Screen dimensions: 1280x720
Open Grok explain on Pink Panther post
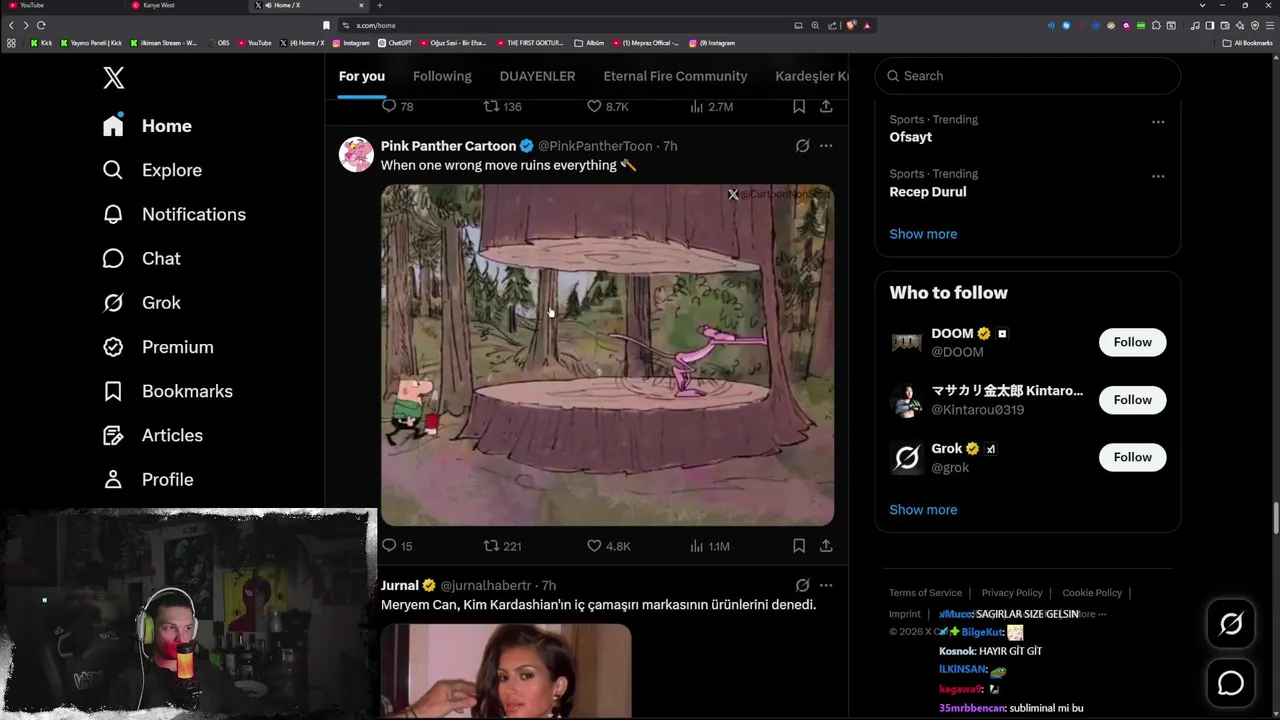802,146
